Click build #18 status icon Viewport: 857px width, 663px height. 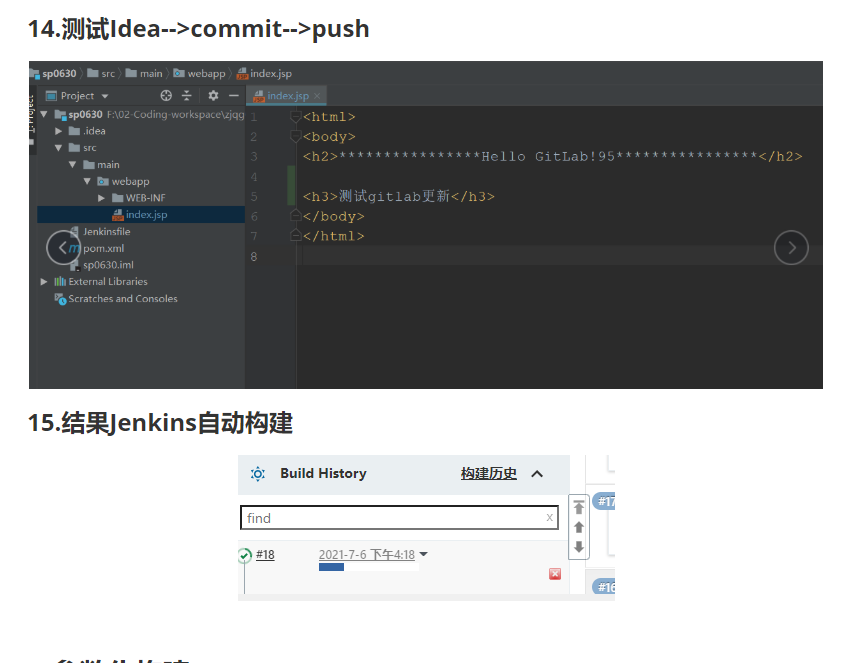pyautogui.click(x=244, y=555)
